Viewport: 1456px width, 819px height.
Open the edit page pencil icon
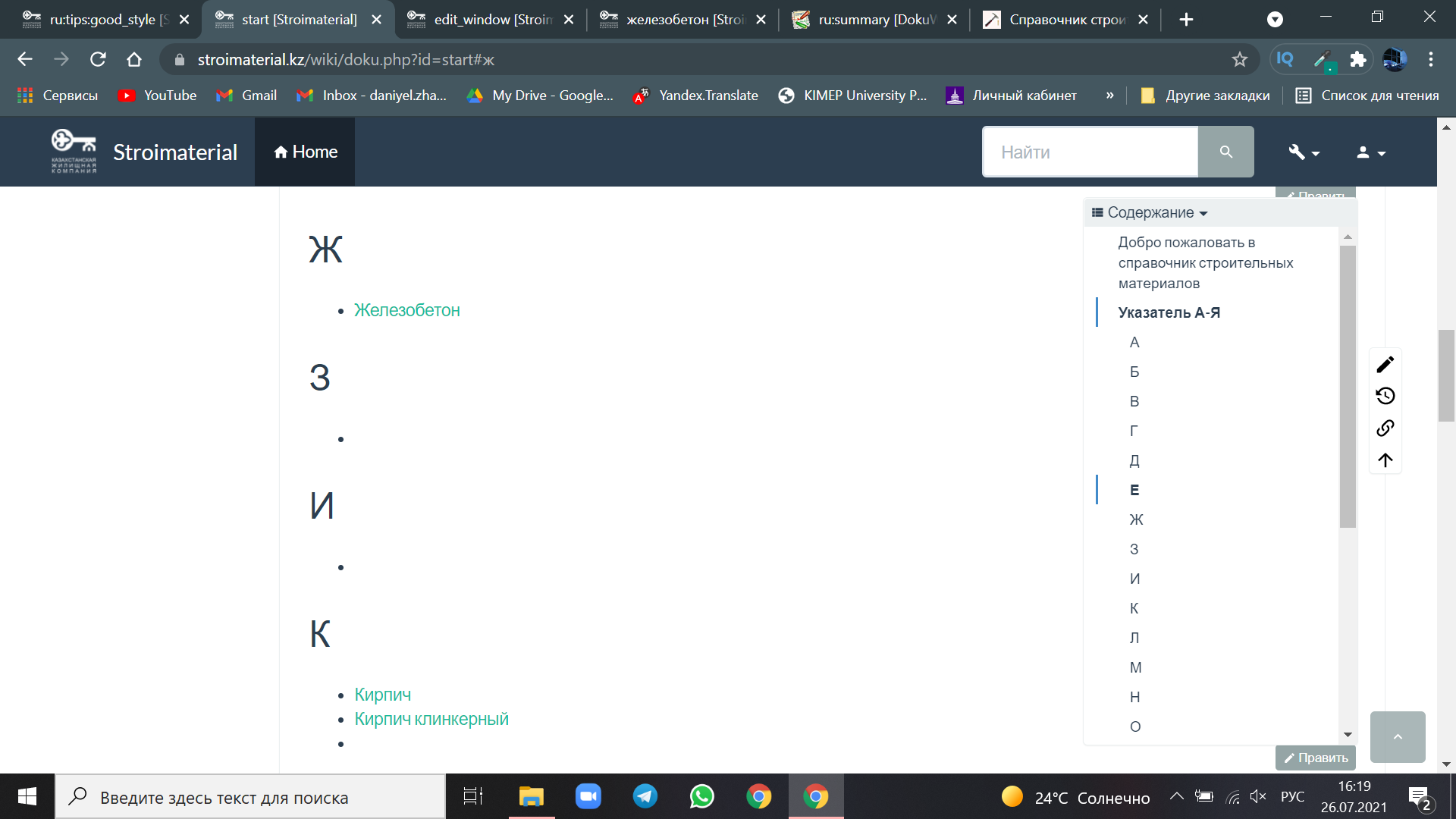(x=1385, y=365)
